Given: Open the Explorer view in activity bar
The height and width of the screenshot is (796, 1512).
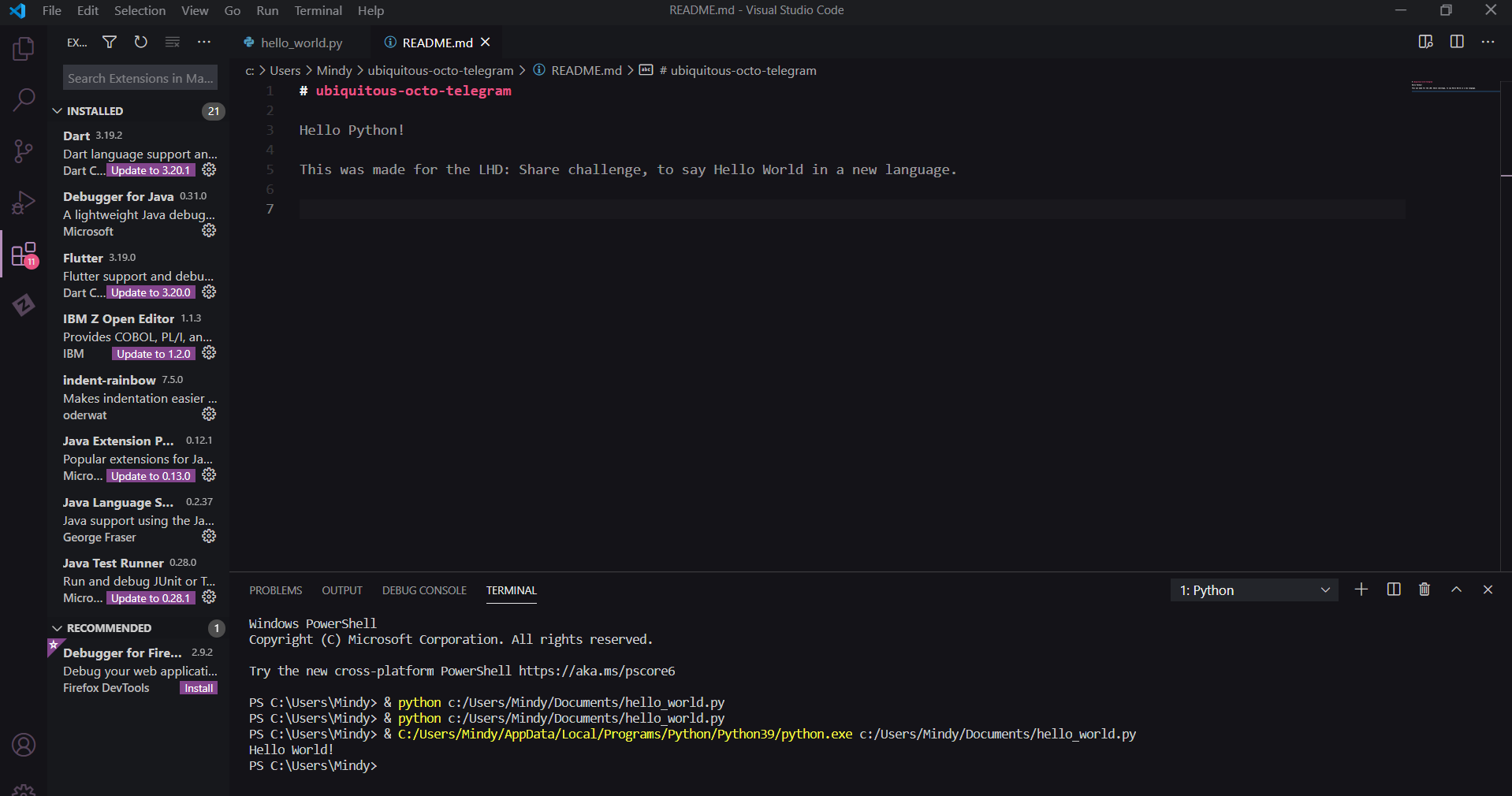Looking at the screenshot, I should click(24, 49).
